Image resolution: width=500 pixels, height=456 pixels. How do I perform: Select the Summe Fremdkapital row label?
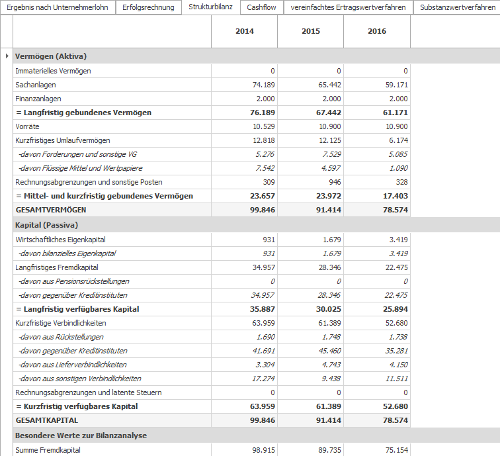[x=48, y=450]
